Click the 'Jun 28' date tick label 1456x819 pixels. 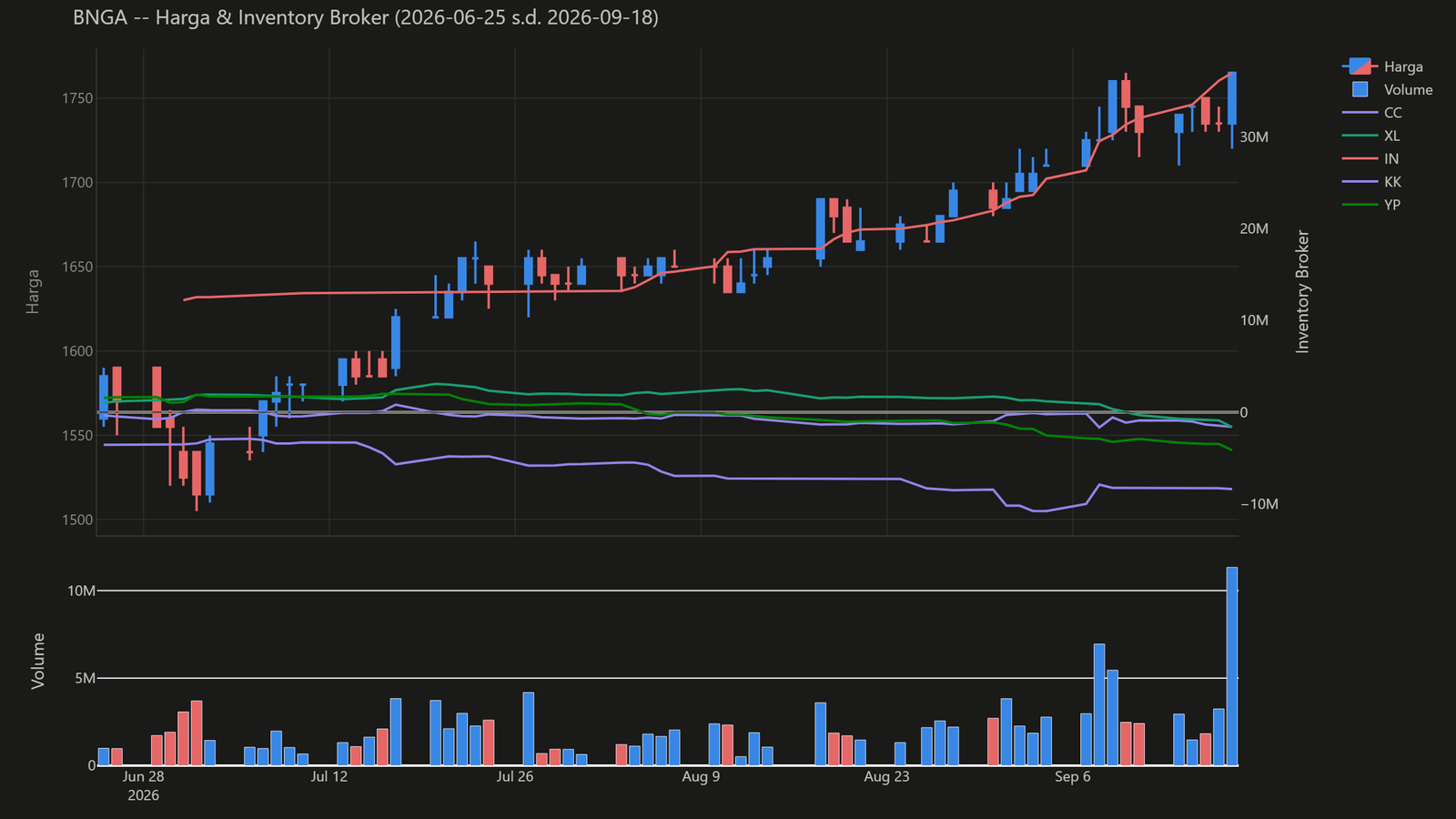coord(143,776)
